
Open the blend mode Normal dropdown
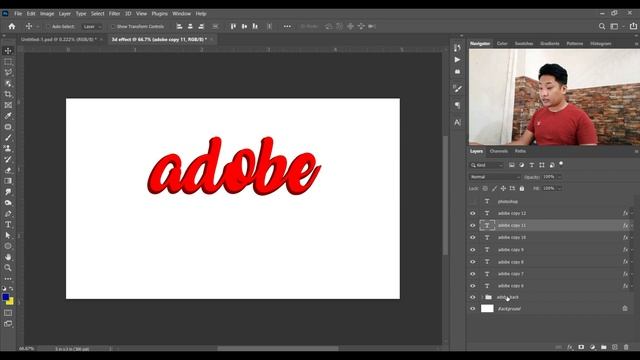(495, 177)
